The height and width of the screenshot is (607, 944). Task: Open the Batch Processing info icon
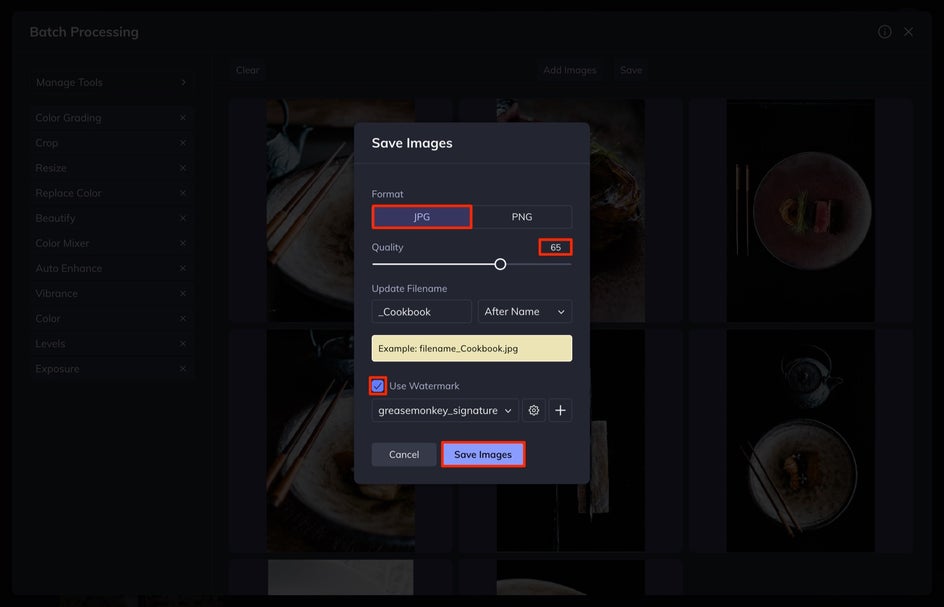pos(884,32)
